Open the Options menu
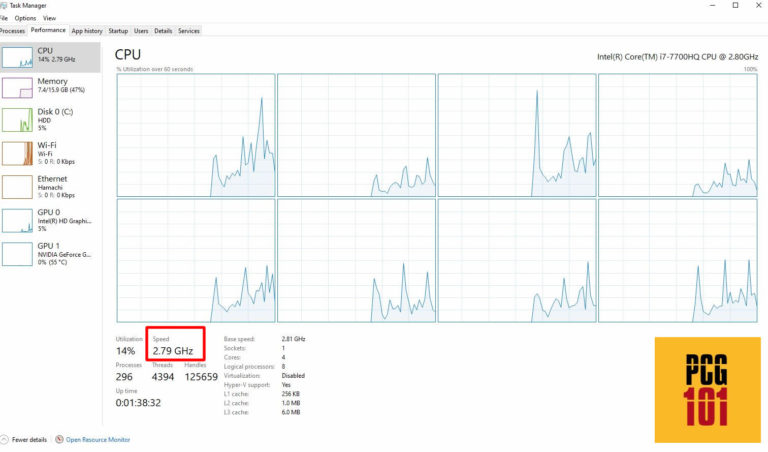This screenshot has height=452, width=768. coord(25,18)
